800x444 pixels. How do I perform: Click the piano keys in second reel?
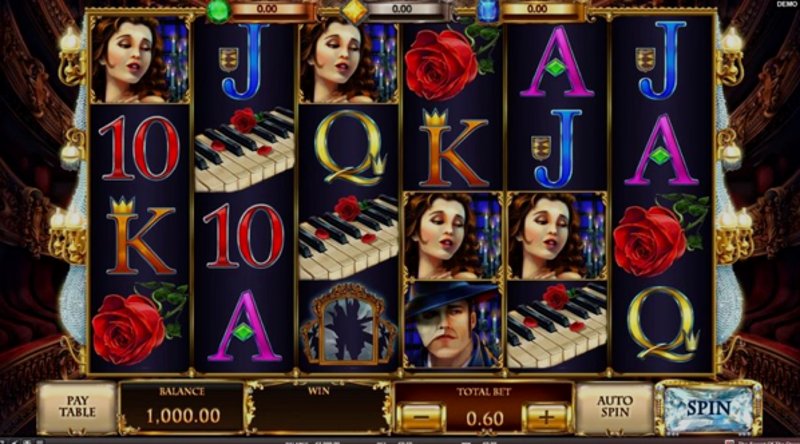click(x=244, y=149)
